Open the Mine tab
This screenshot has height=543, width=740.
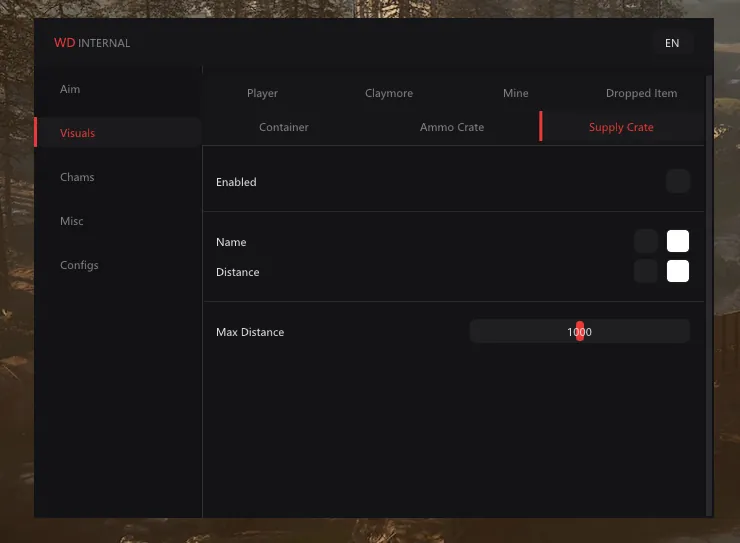click(515, 93)
